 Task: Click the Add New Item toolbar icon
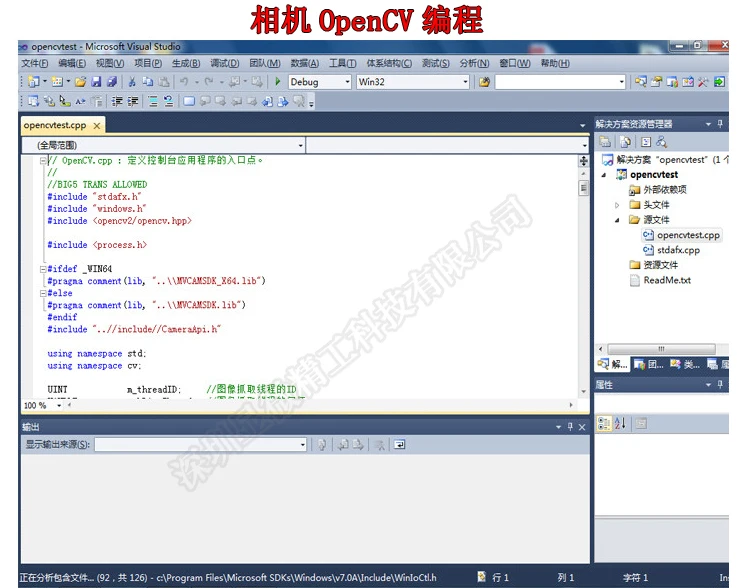57,82
